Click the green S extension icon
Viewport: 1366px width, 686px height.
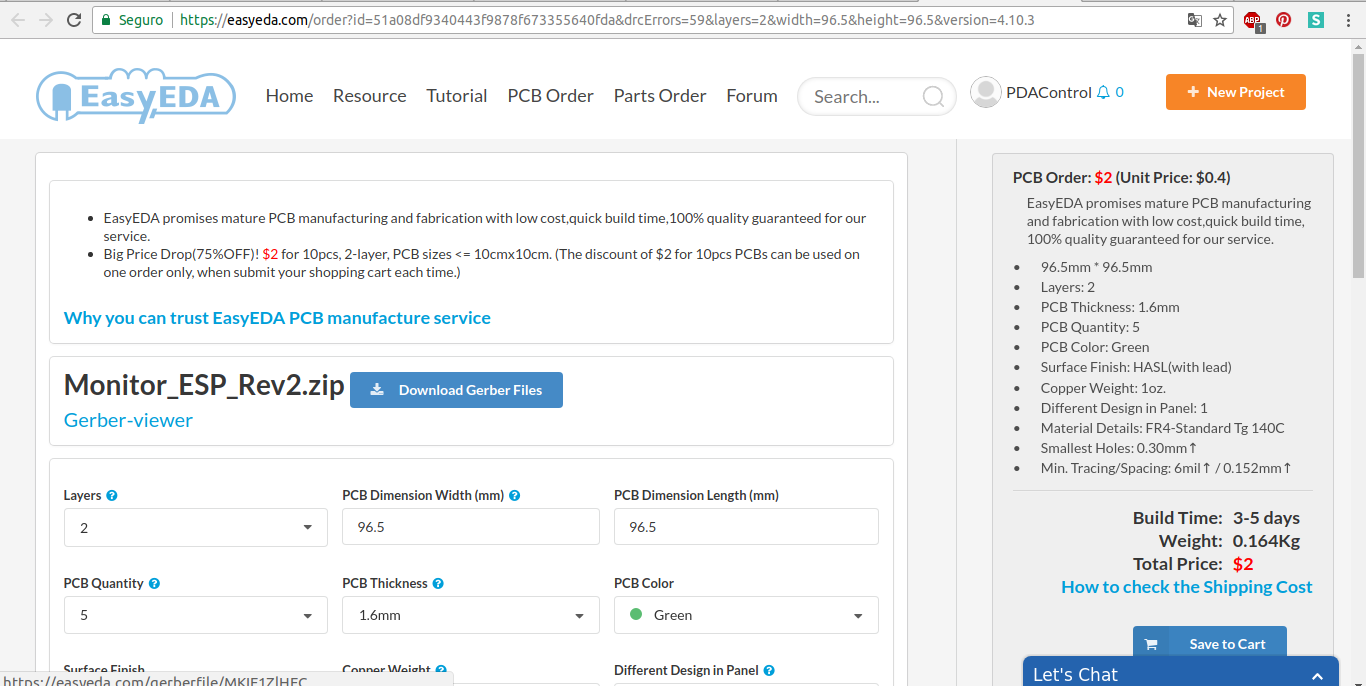1316,19
